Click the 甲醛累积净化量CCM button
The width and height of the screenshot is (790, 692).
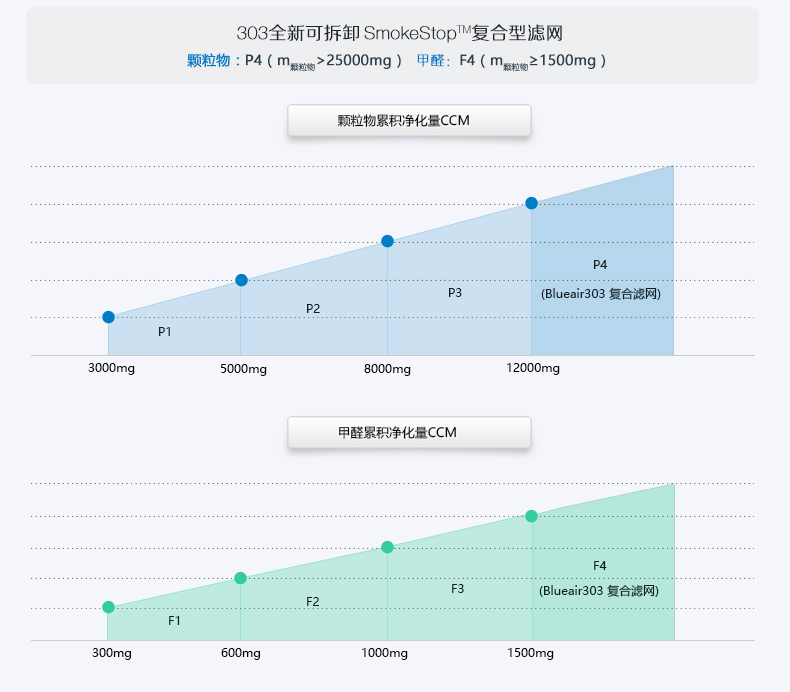[408, 433]
